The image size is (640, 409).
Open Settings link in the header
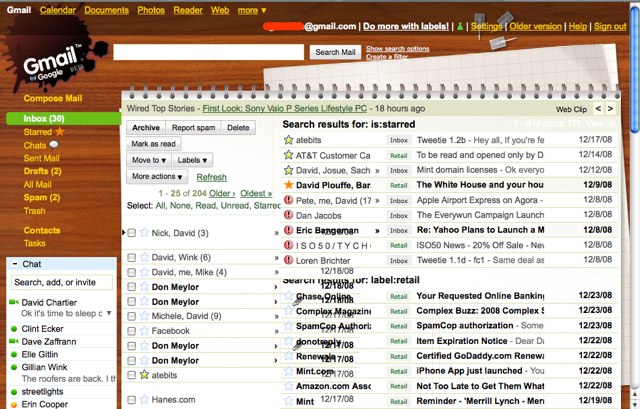point(486,26)
